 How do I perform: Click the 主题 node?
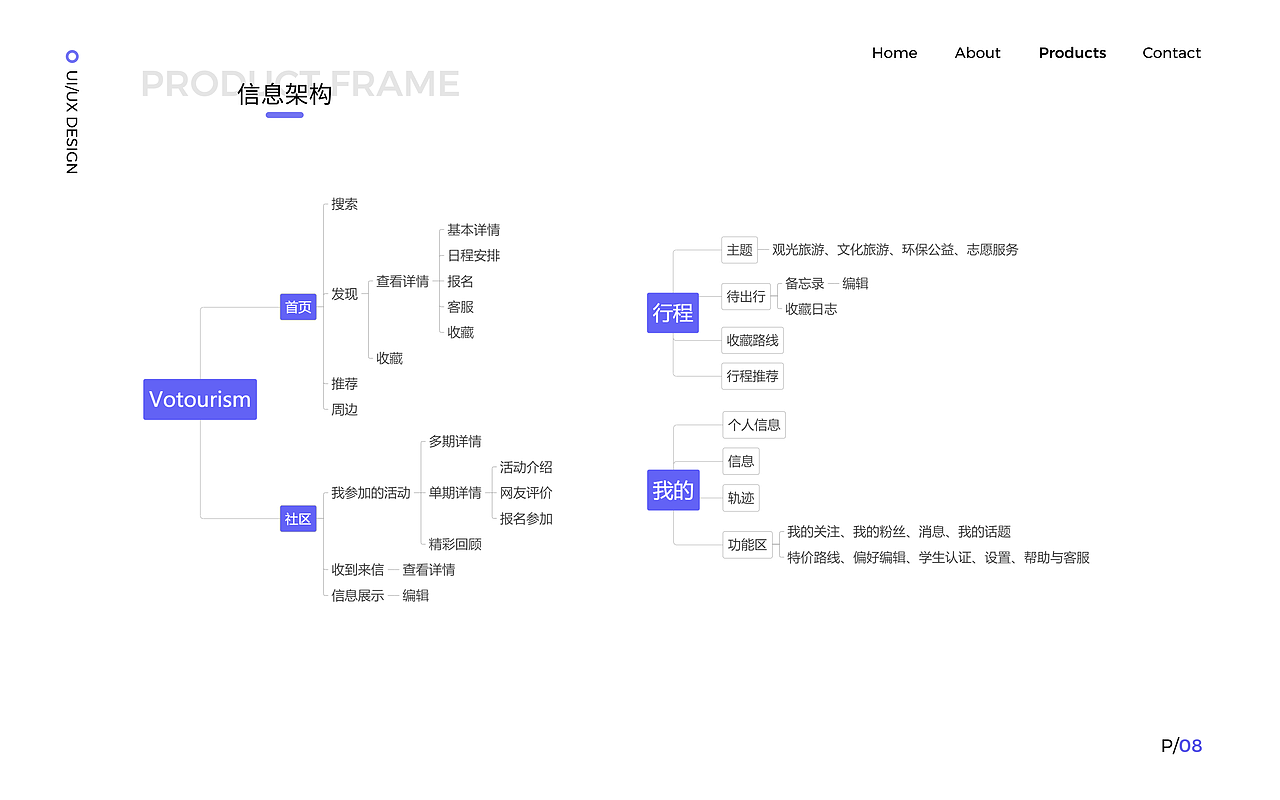click(x=740, y=250)
